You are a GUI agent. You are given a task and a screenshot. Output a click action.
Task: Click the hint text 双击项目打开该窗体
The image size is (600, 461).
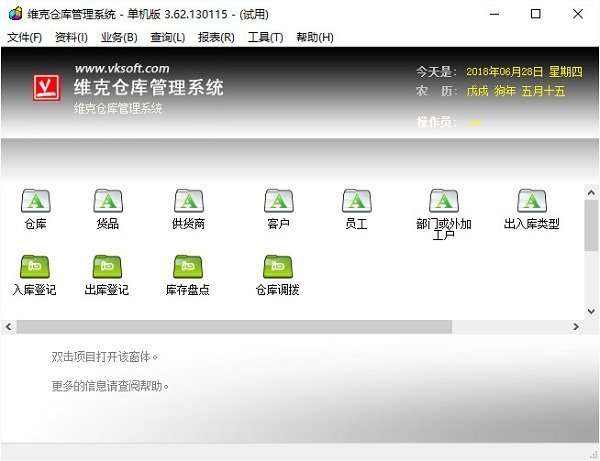[x=104, y=357]
